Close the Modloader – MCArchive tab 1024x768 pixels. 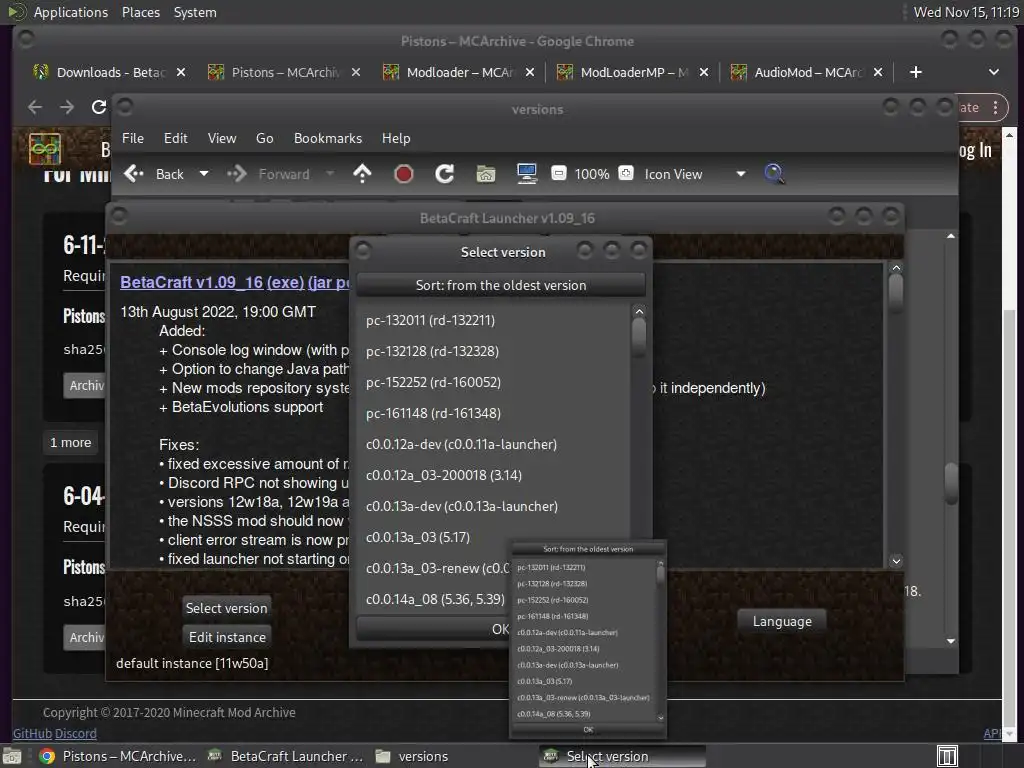point(530,72)
